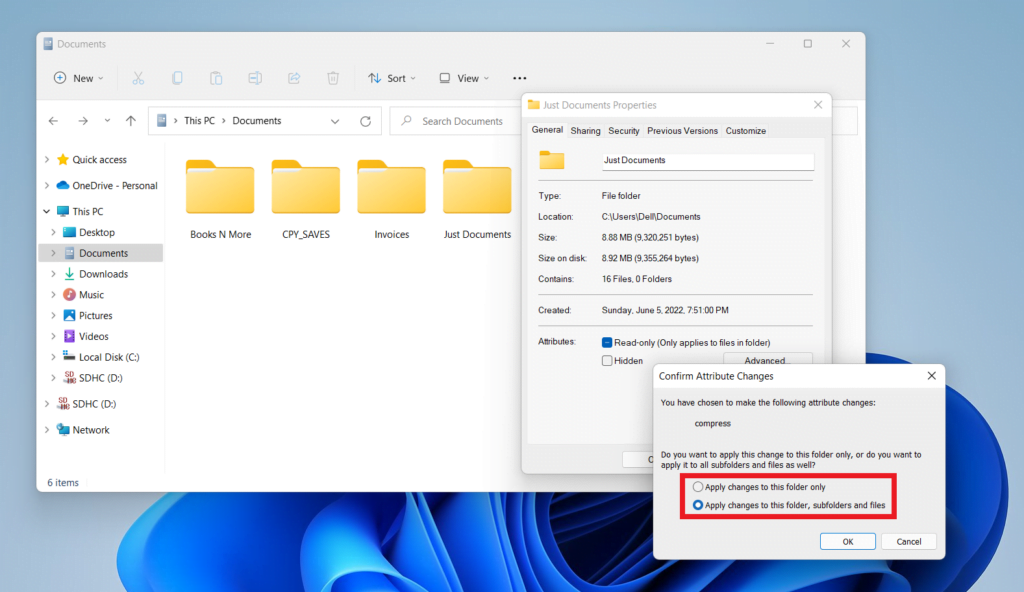Click the Paste icon in the toolbar
Image resolution: width=1024 pixels, height=592 pixels.
(x=216, y=78)
